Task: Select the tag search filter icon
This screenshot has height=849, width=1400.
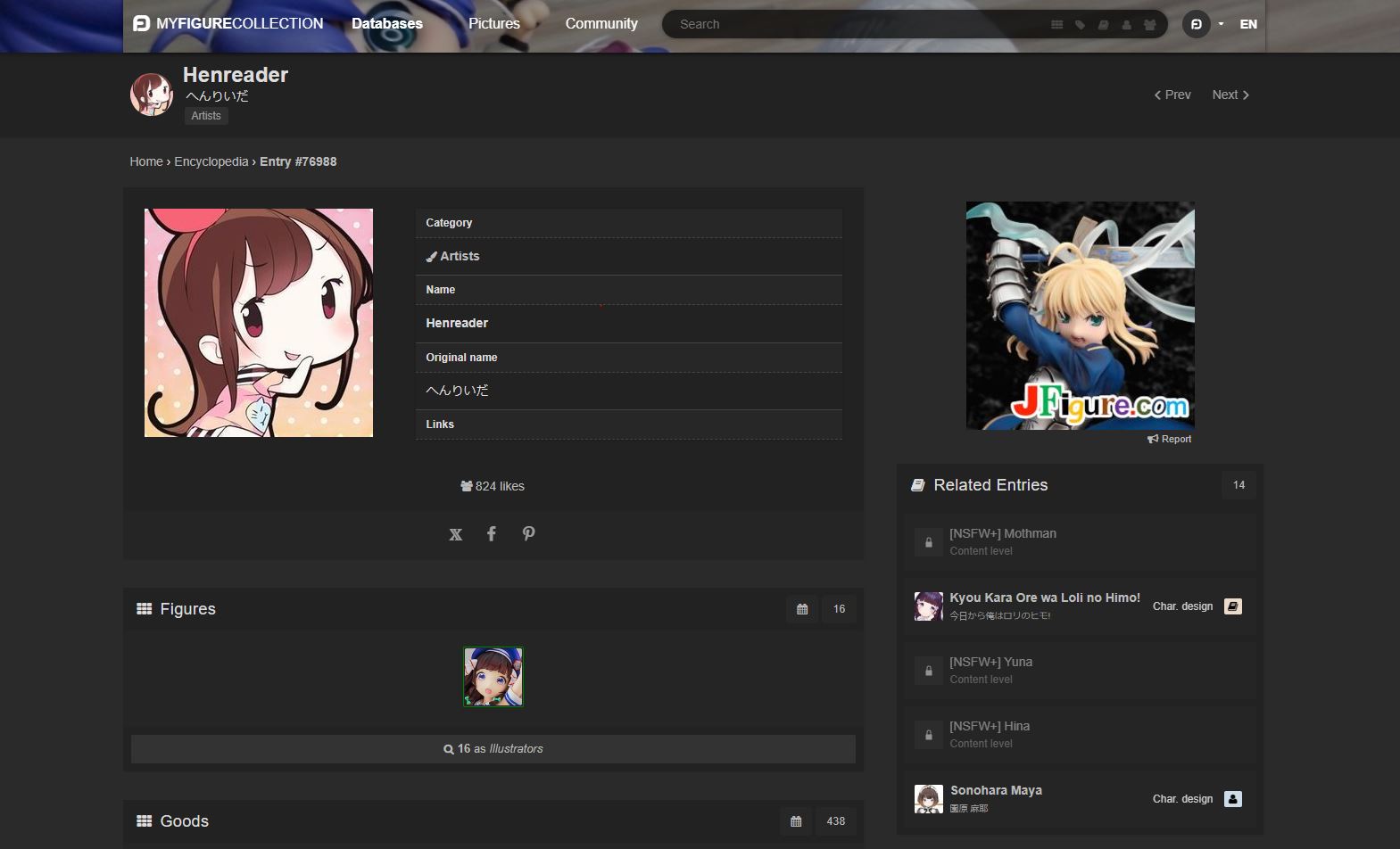Action: [1081, 25]
